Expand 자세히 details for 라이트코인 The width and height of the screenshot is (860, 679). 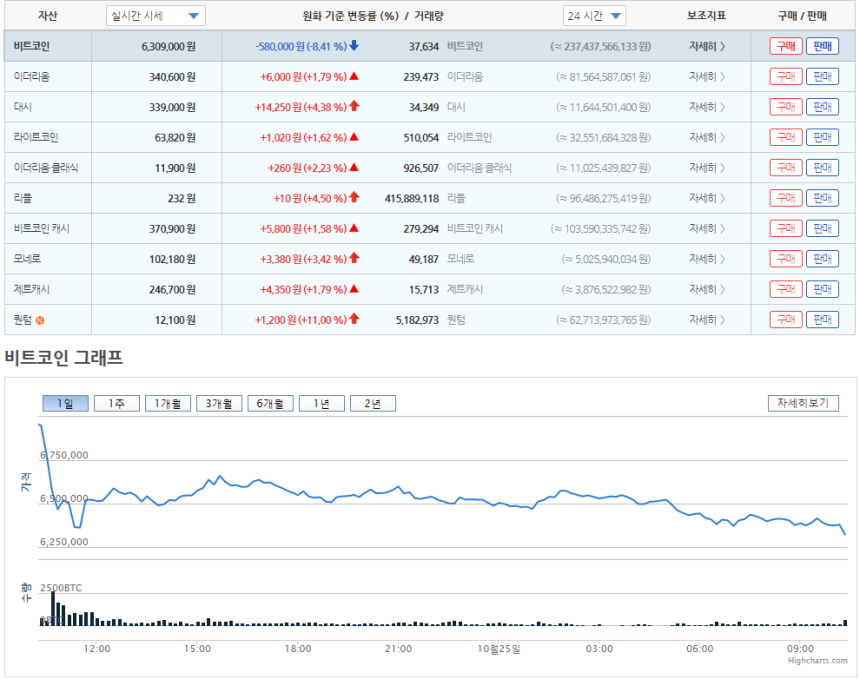point(707,138)
